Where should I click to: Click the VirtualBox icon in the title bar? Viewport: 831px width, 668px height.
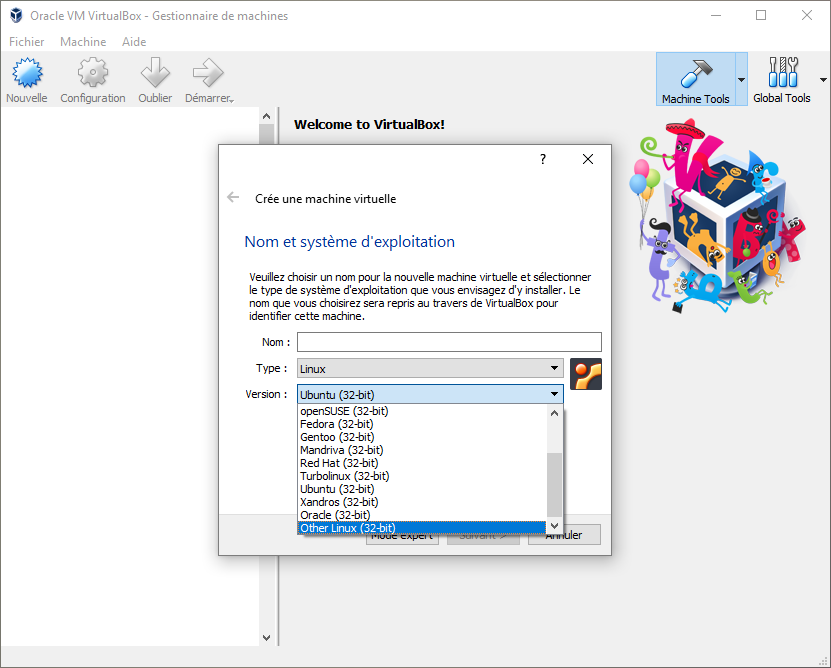click(x=14, y=15)
